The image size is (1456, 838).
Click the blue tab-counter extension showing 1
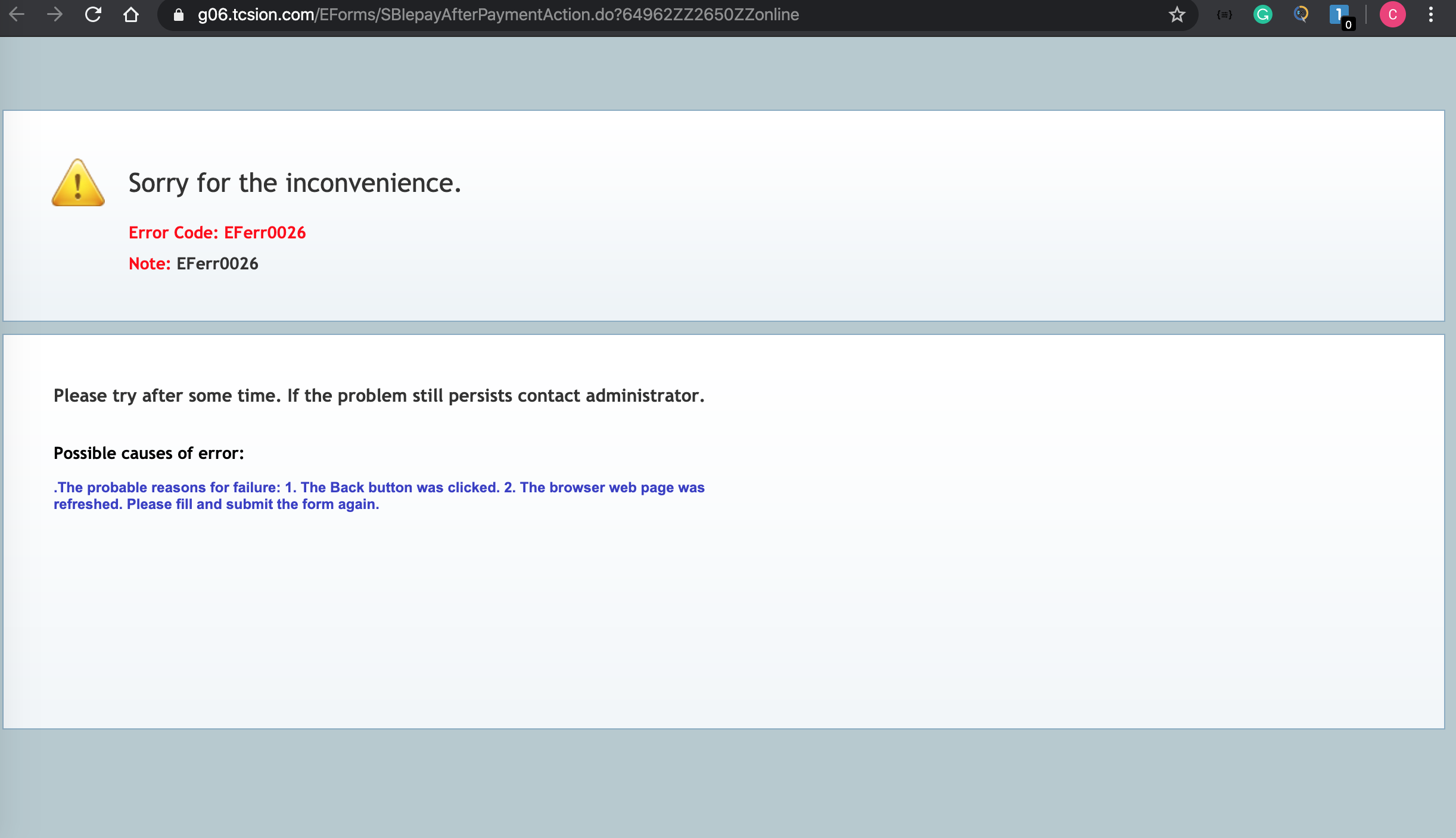(1339, 14)
